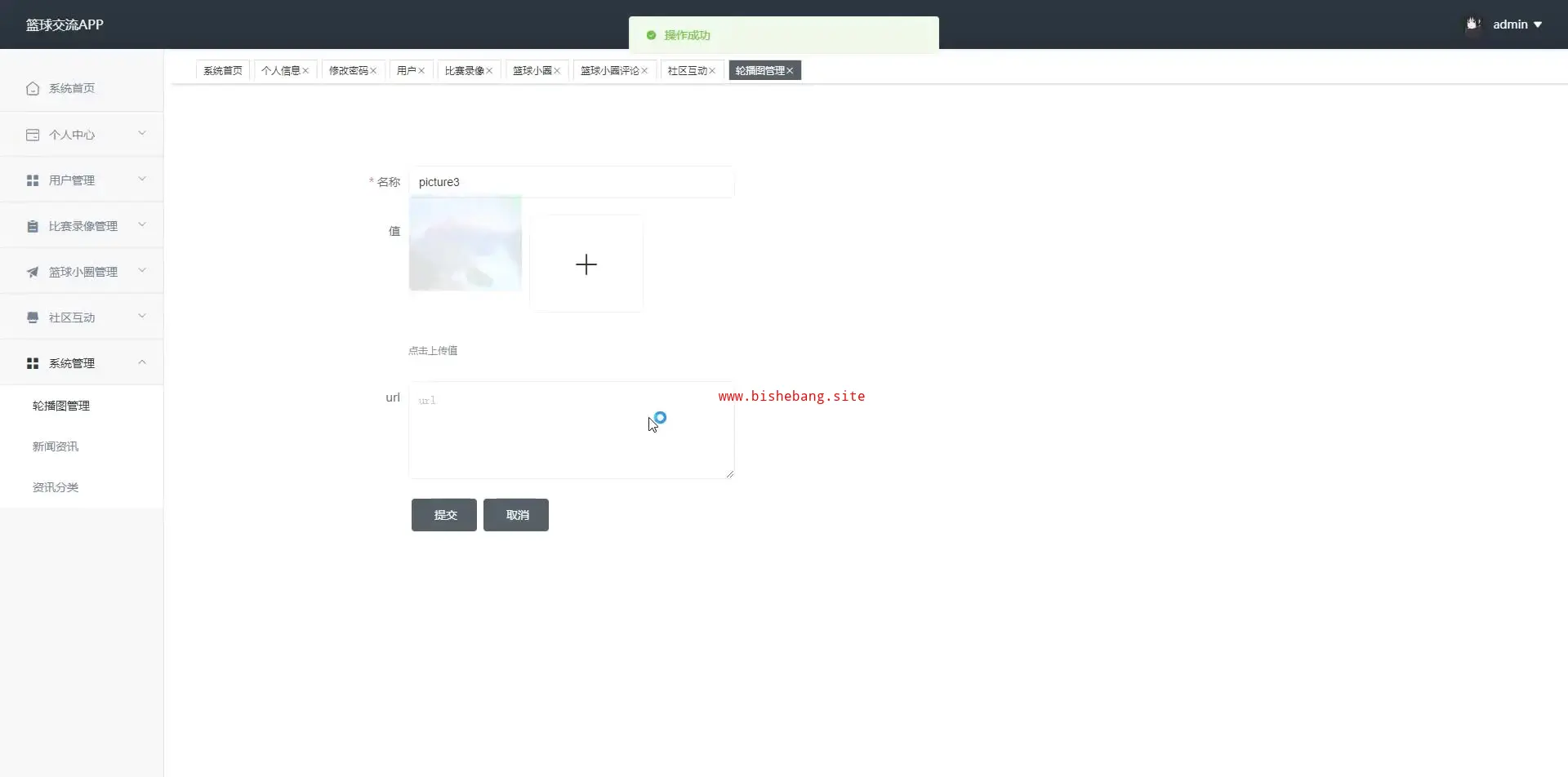Close the 个人信息 tab
Image resolution: width=1568 pixels, height=777 pixels.
(306, 71)
